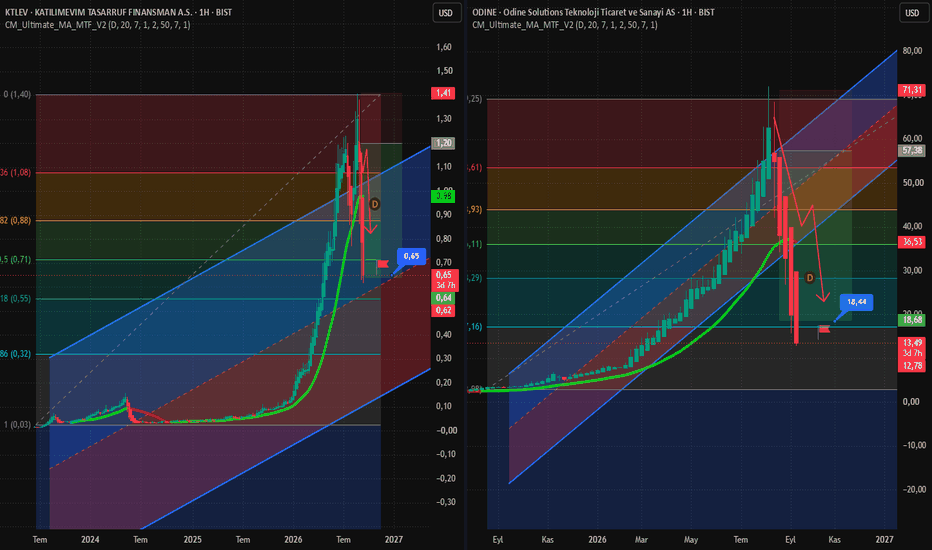Click 2026 on the ODINE time axis
This screenshot has width=932, height=550.
(597, 540)
